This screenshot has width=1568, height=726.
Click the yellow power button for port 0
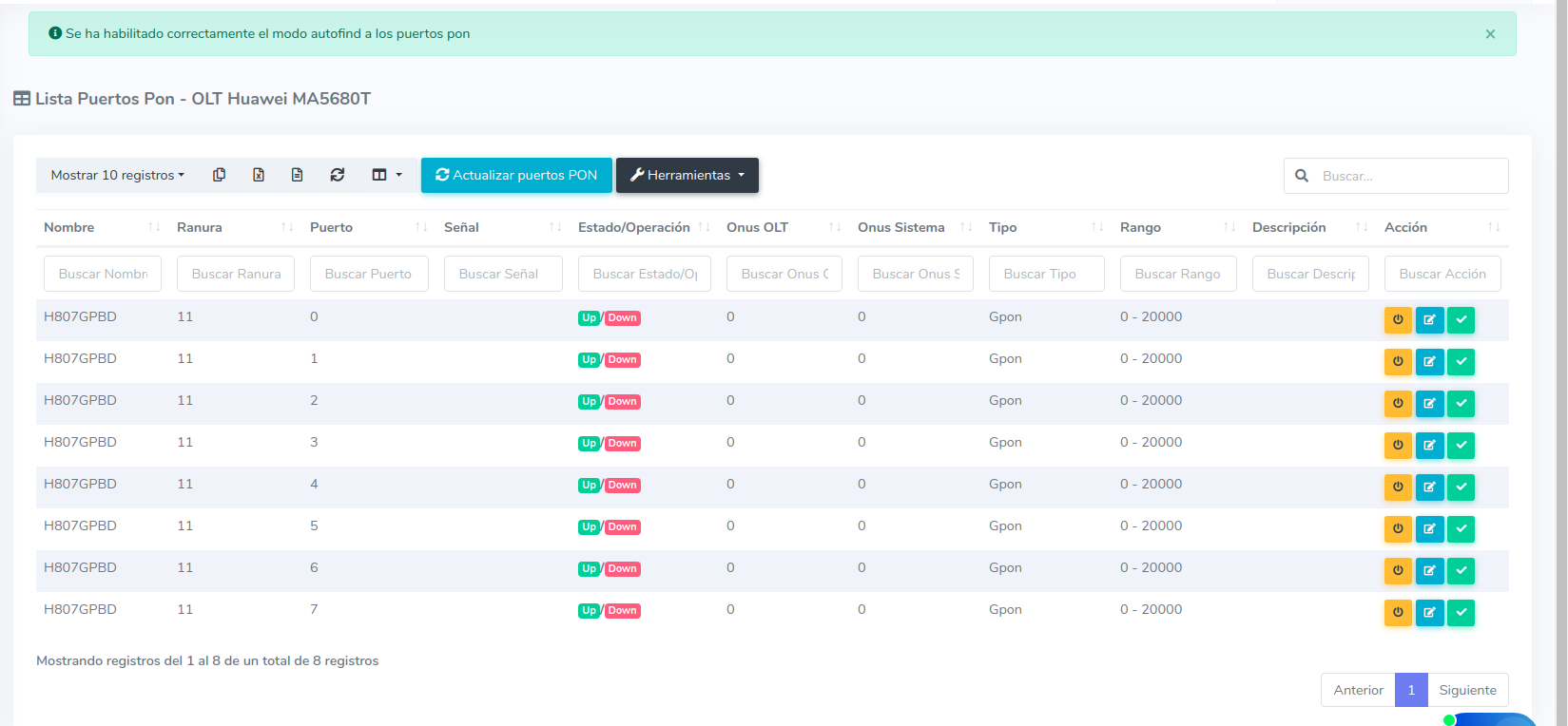[1398, 320]
